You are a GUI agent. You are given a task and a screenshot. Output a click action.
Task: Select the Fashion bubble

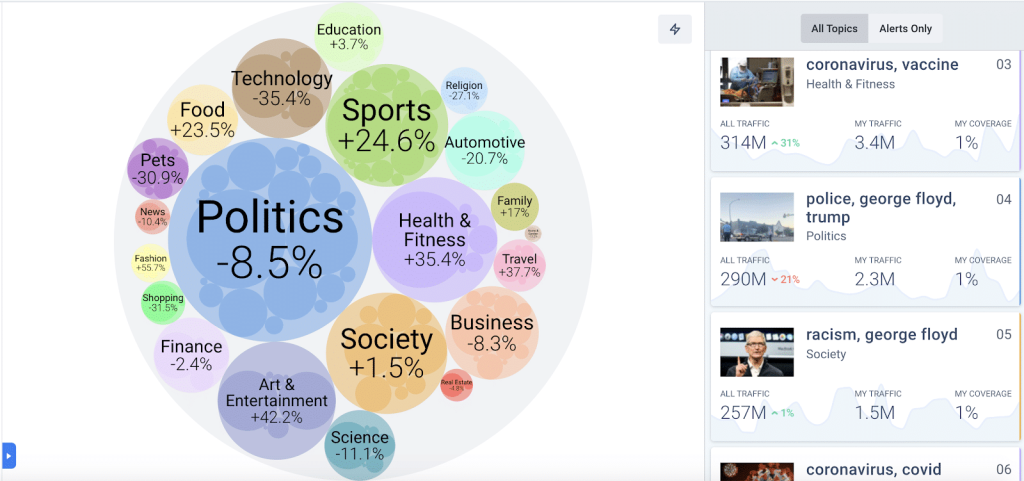(151, 263)
